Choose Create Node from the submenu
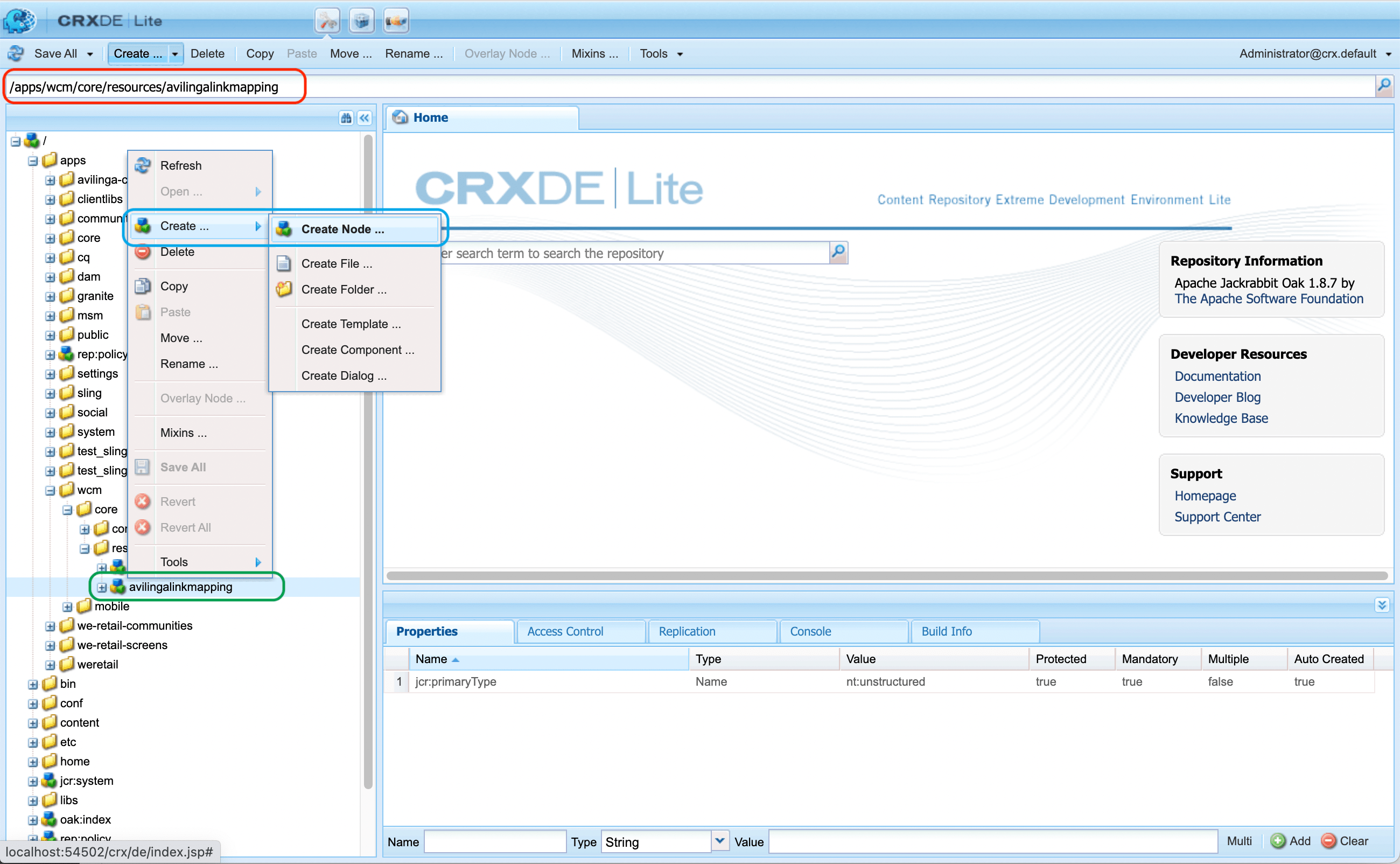The image size is (1400, 864). pyautogui.click(x=342, y=229)
